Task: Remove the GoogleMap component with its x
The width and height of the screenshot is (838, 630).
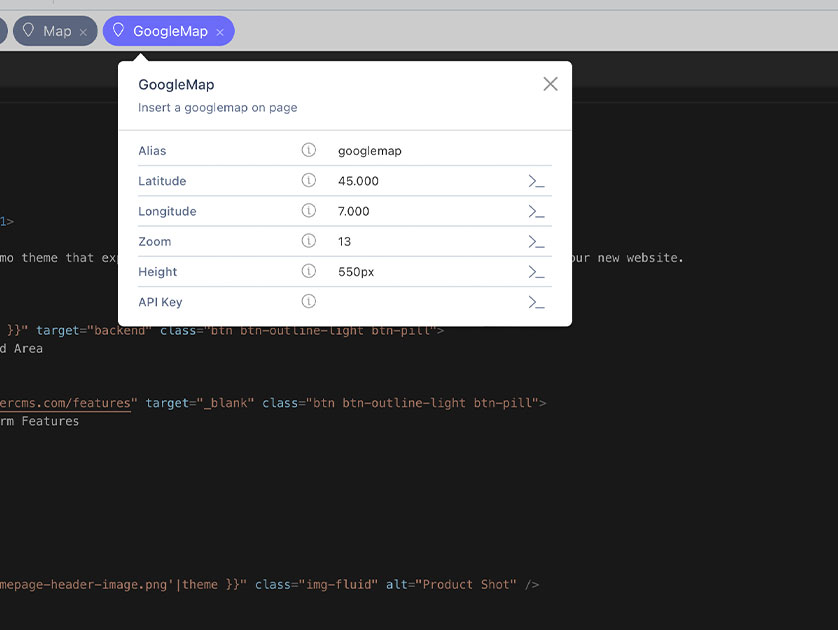Action: point(220,32)
